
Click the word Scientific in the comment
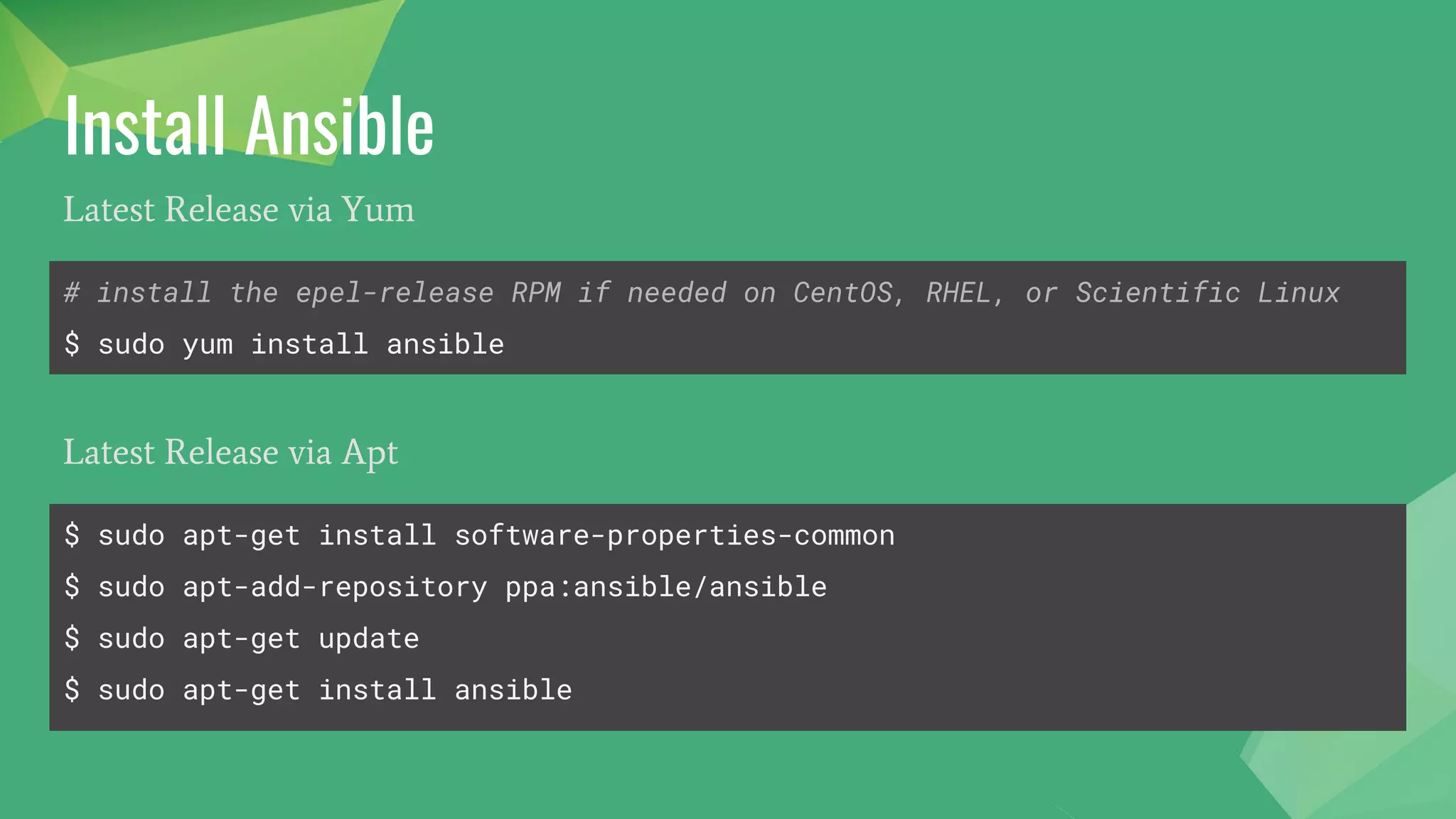click(1157, 293)
